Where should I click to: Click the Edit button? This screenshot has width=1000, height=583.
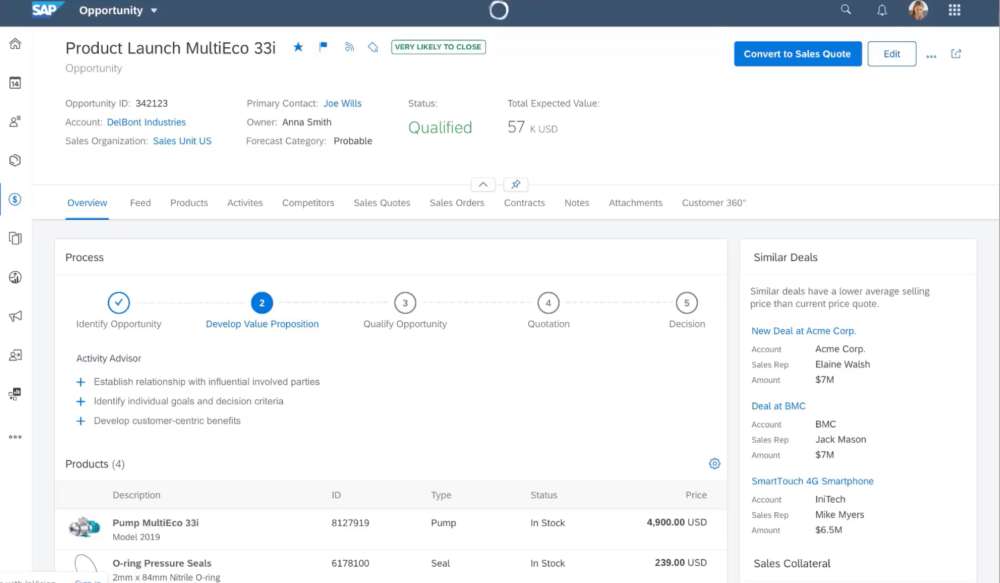click(892, 54)
